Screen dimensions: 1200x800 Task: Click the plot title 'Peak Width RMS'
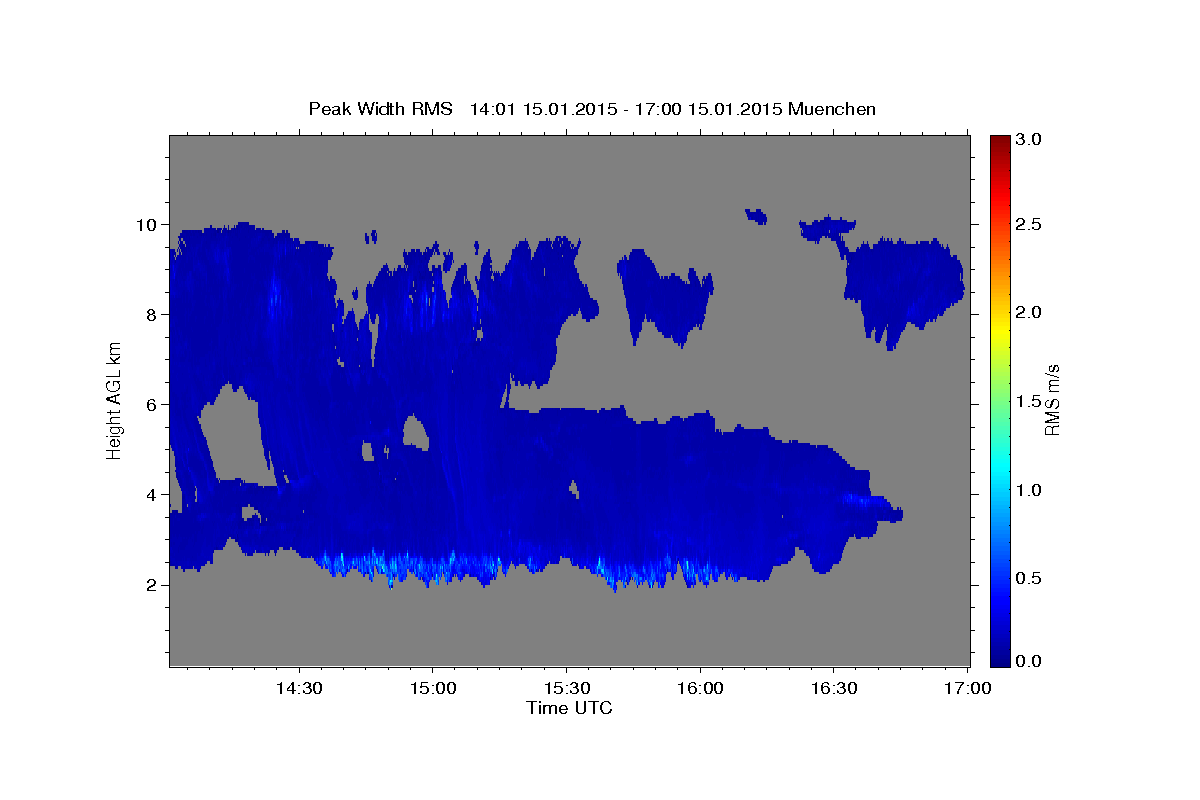(380, 109)
